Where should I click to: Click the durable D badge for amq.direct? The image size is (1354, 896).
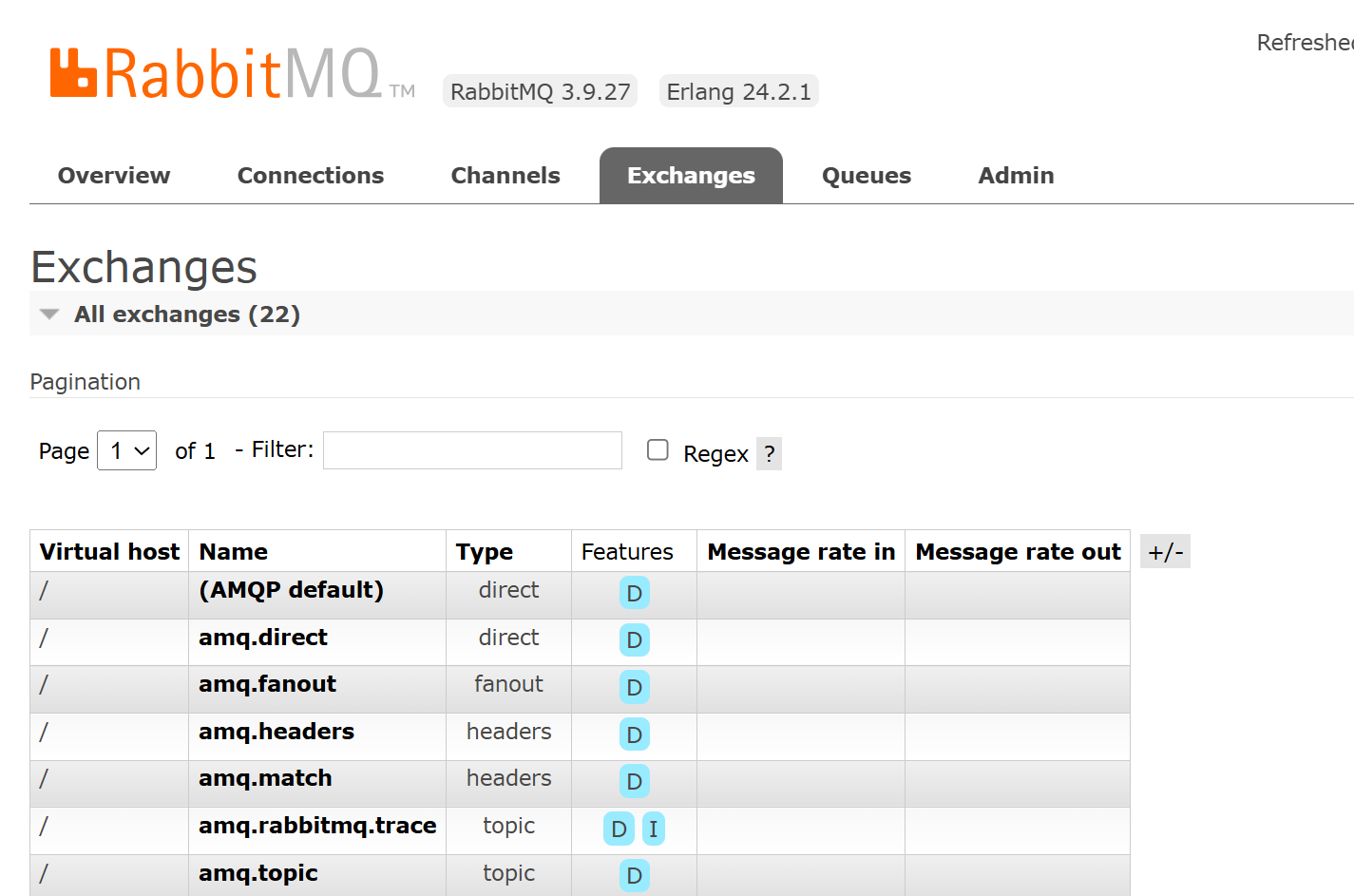click(x=635, y=640)
